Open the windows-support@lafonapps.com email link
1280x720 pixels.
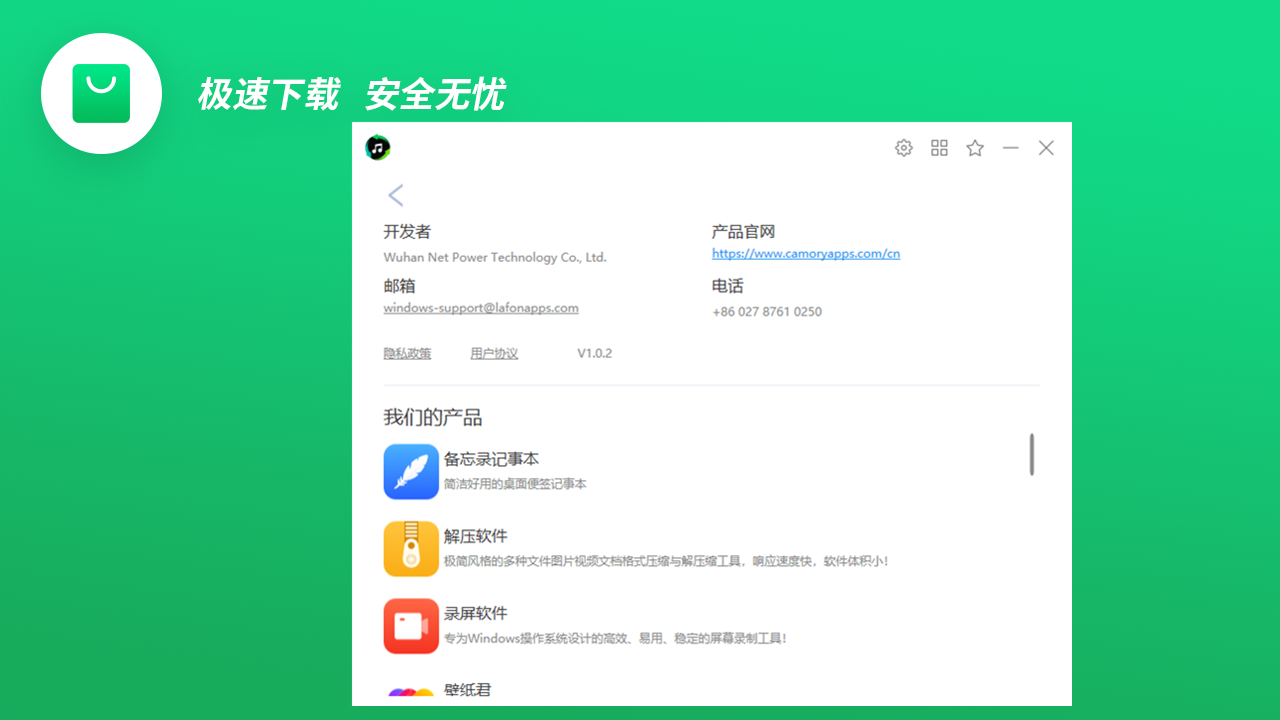click(x=480, y=307)
